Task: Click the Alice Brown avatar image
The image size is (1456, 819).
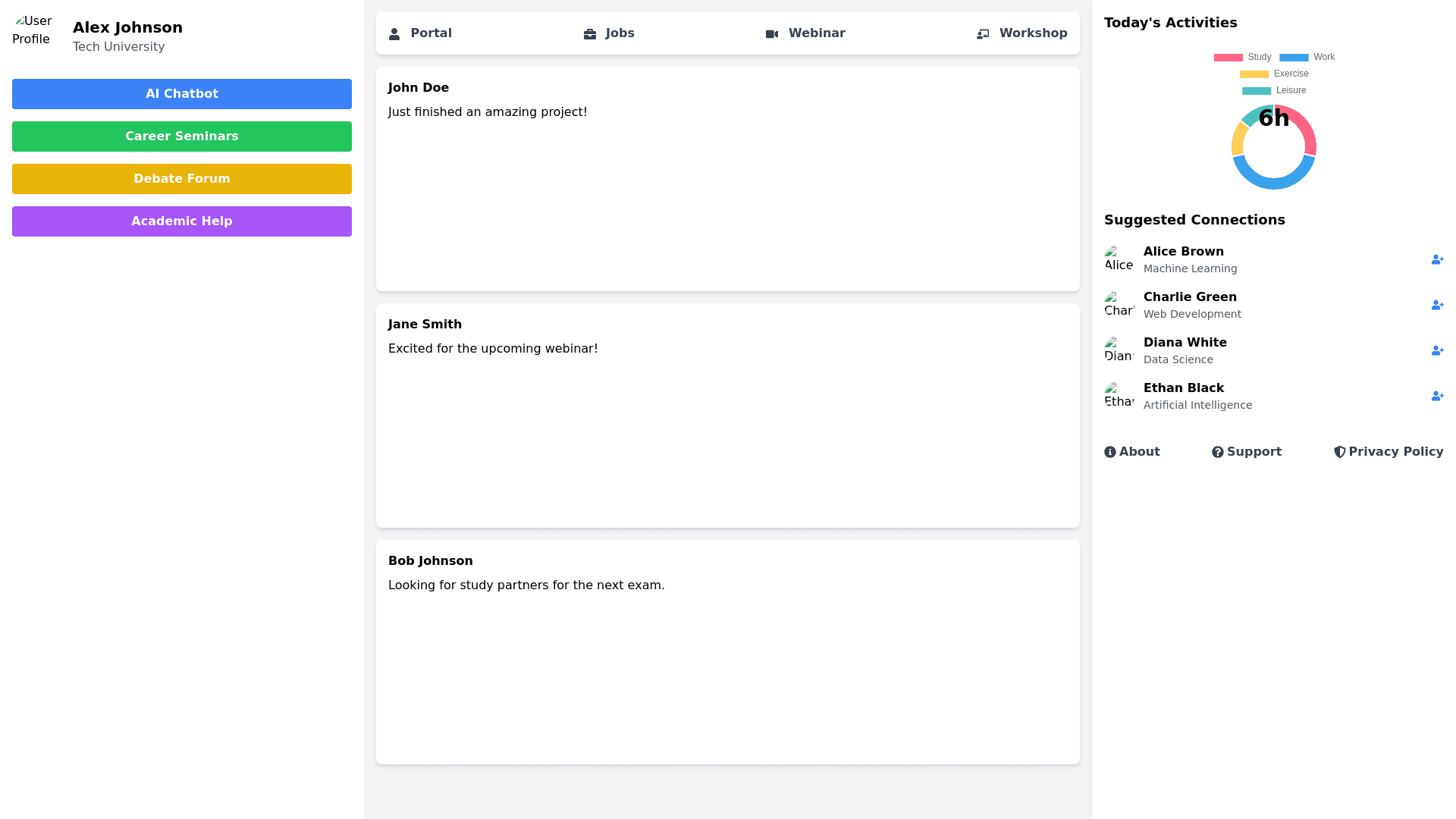Action: pos(1119,259)
